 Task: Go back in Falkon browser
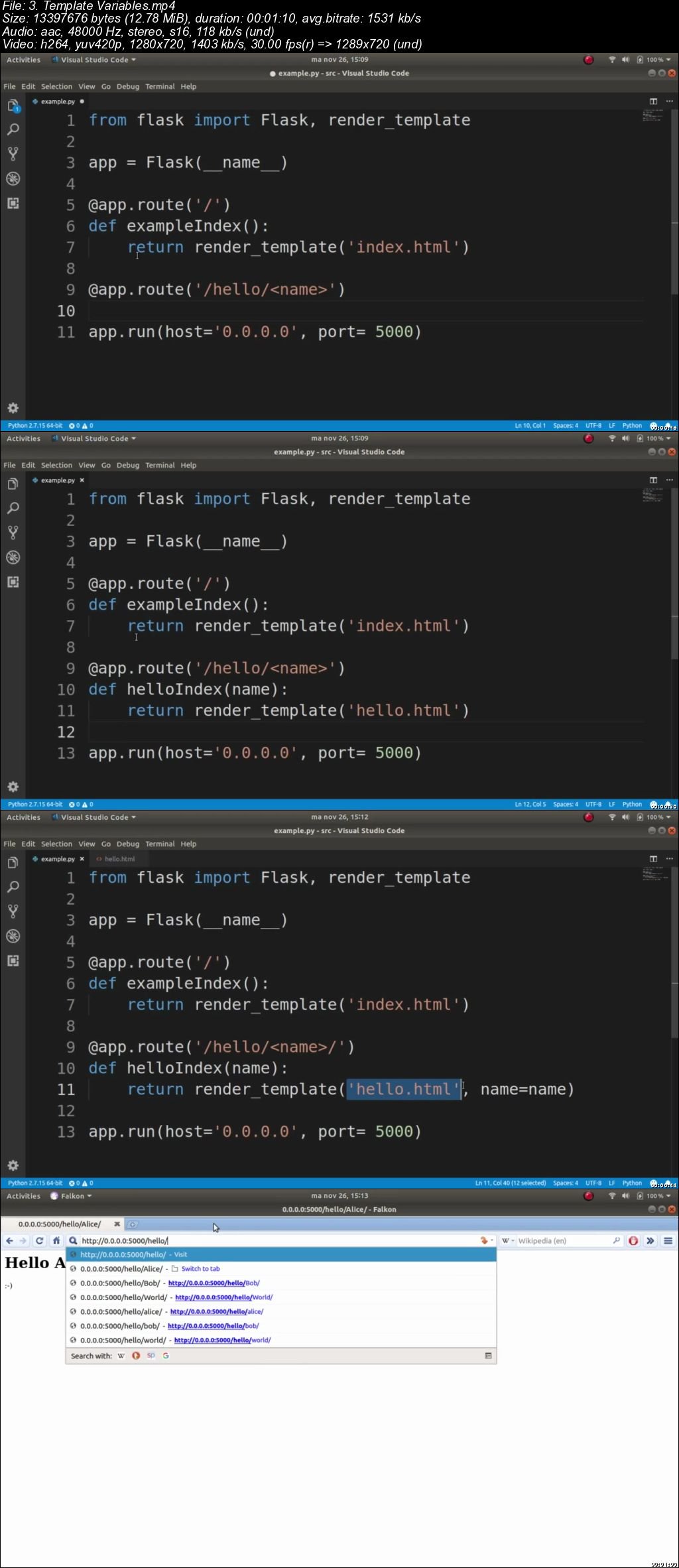pyautogui.click(x=9, y=1240)
